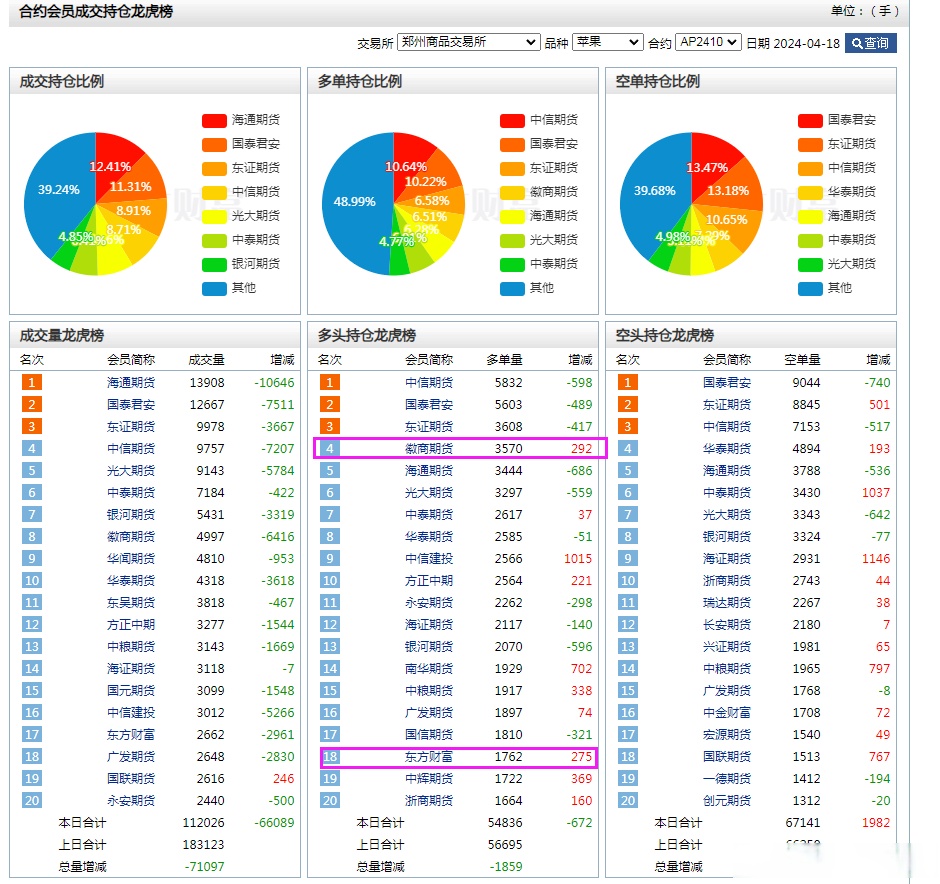Click the rank 1 badge in 成交量龙虎榜
Image resolution: width=940 pixels, height=884 pixels.
point(31,383)
